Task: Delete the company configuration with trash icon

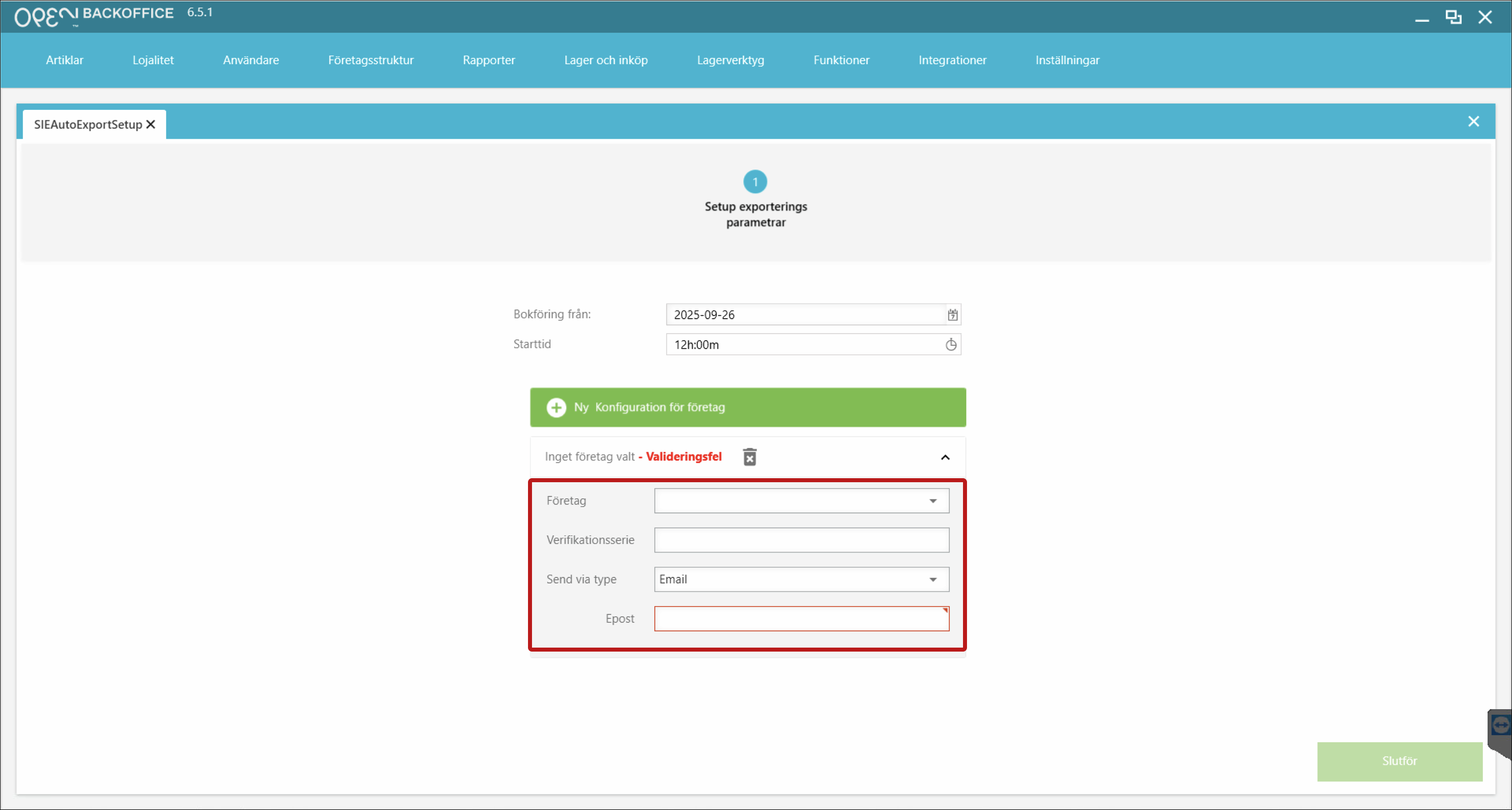Action: (x=749, y=457)
